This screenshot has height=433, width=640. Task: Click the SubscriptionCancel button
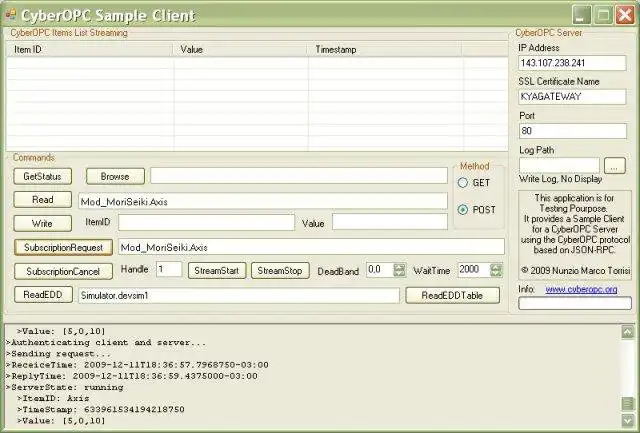(63, 271)
